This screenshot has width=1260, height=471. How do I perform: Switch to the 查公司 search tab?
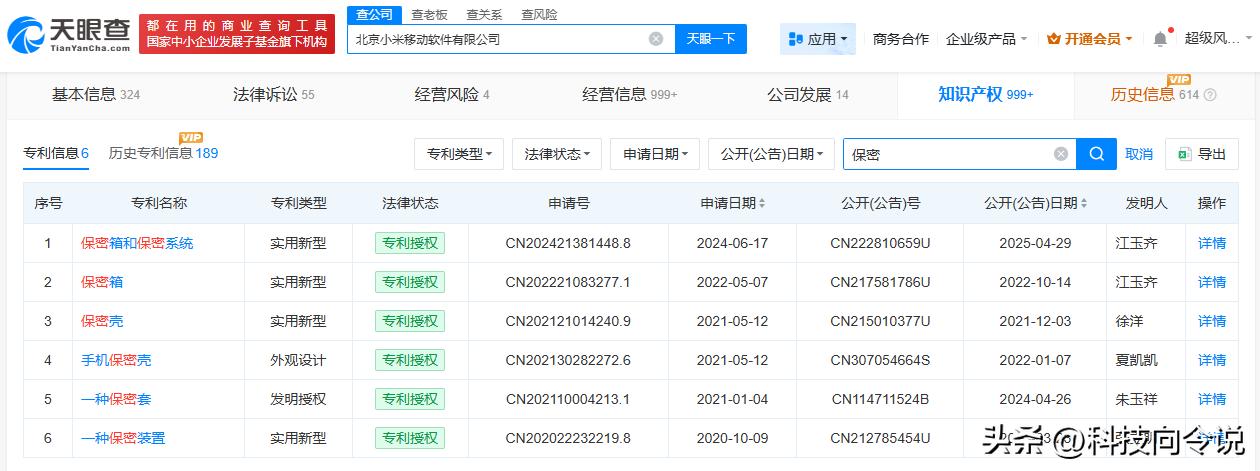[x=375, y=14]
